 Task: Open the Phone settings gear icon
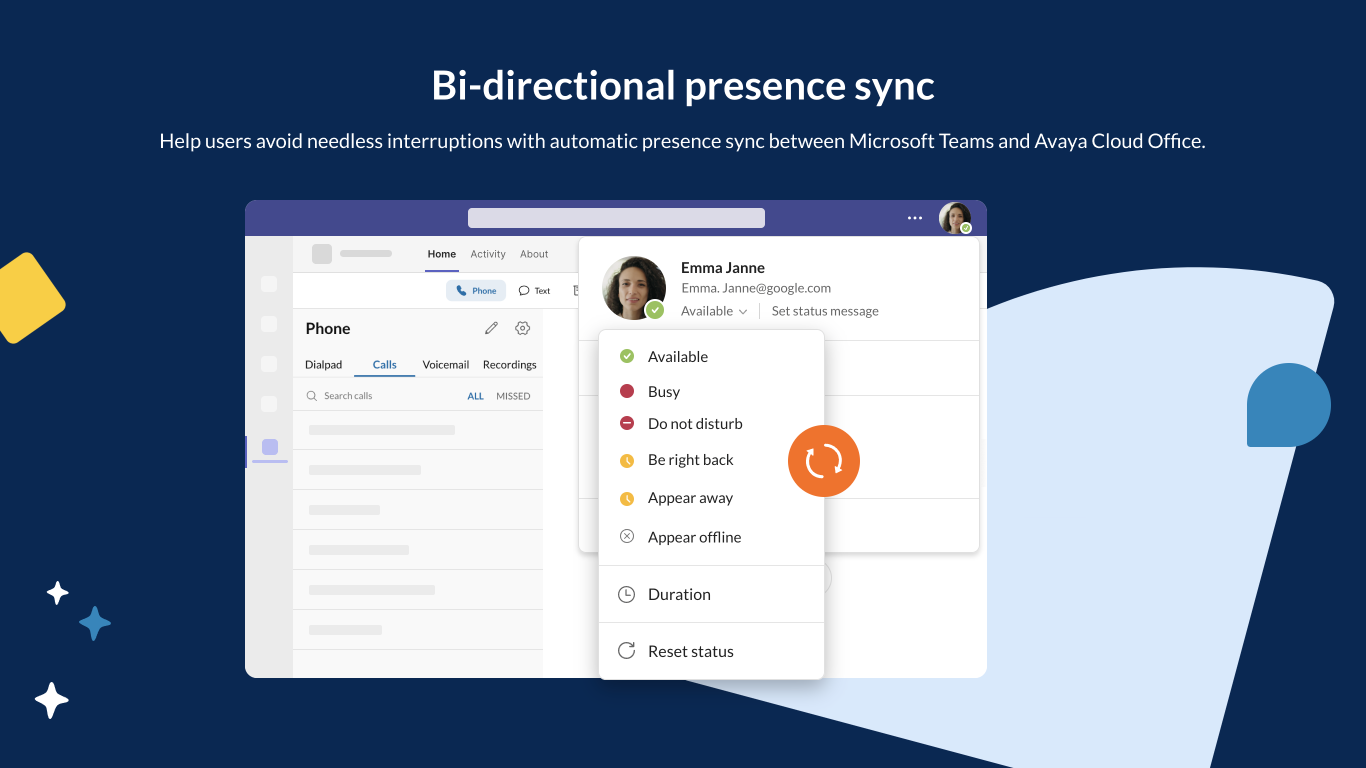(x=522, y=328)
